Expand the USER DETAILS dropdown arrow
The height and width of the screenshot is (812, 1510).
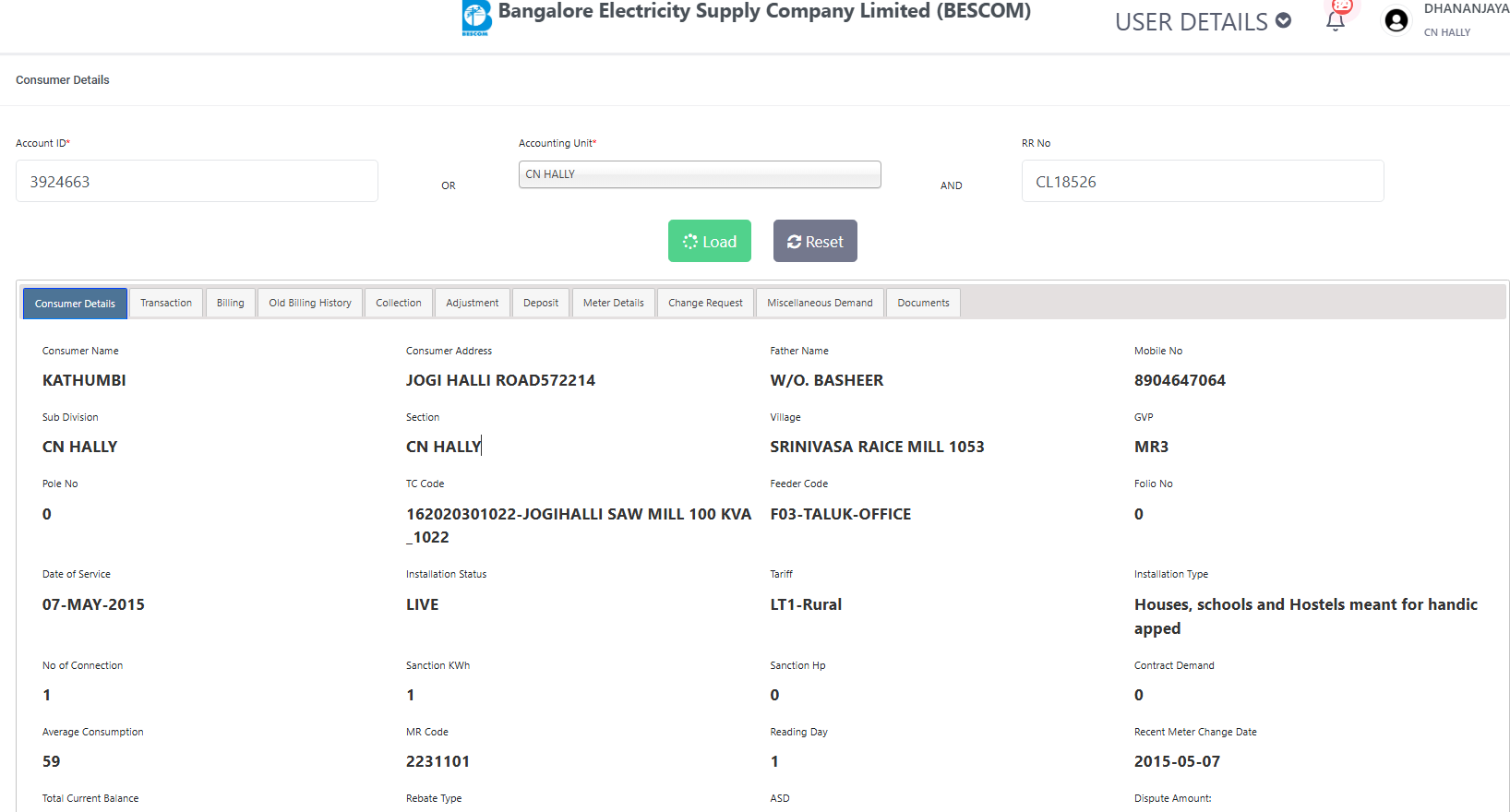(x=1283, y=20)
